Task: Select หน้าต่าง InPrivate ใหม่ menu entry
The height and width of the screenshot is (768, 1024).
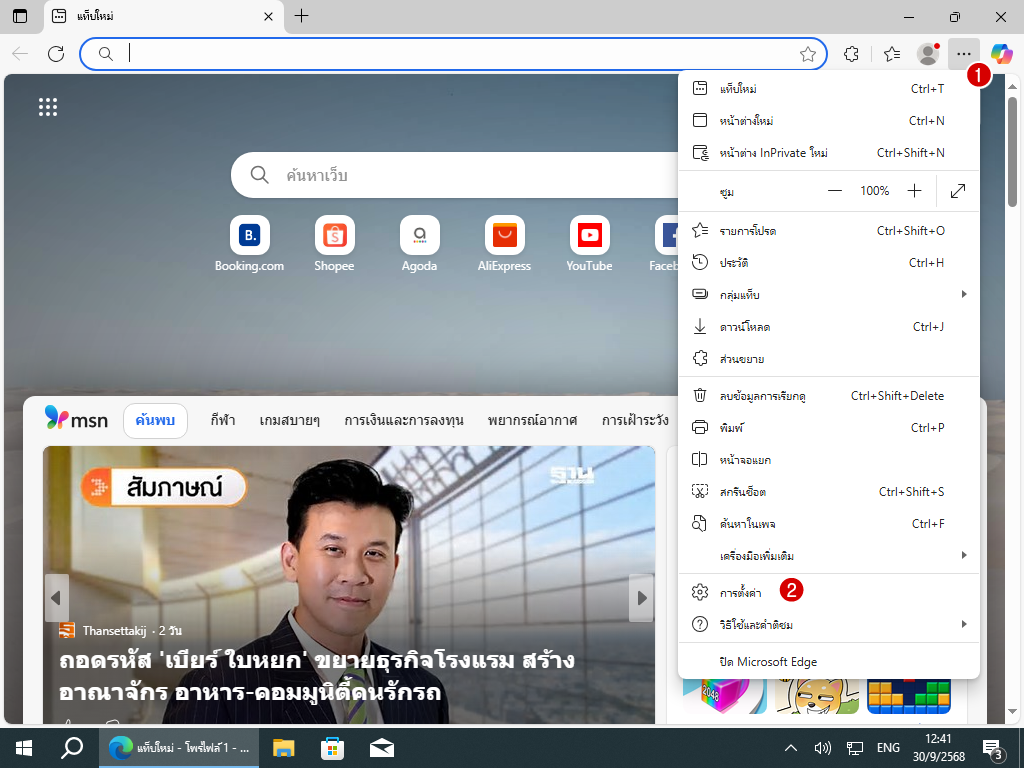Action: [x=773, y=153]
